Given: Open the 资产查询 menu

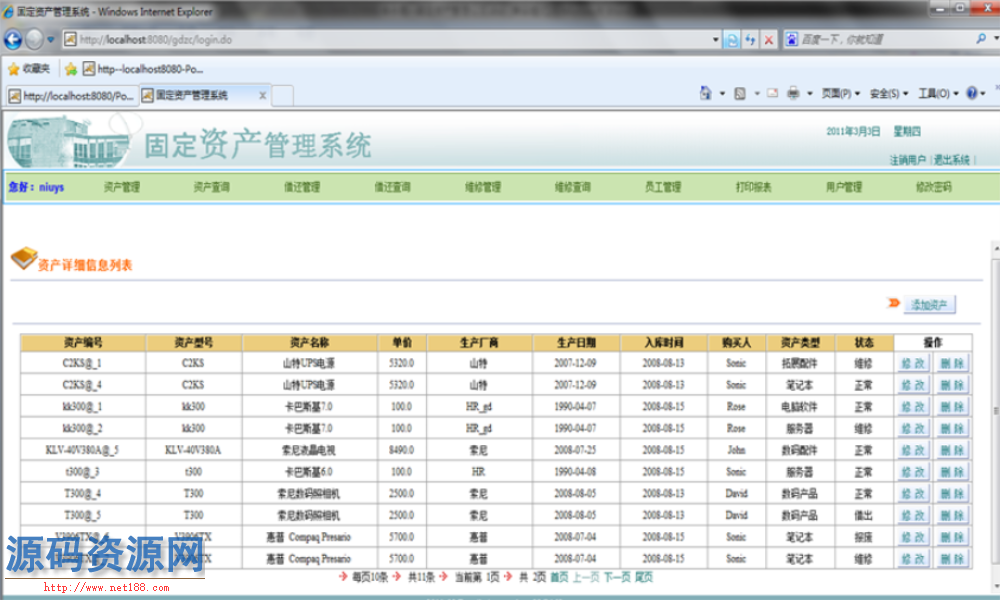Looking at the screenshot, I should coord(212,187).
